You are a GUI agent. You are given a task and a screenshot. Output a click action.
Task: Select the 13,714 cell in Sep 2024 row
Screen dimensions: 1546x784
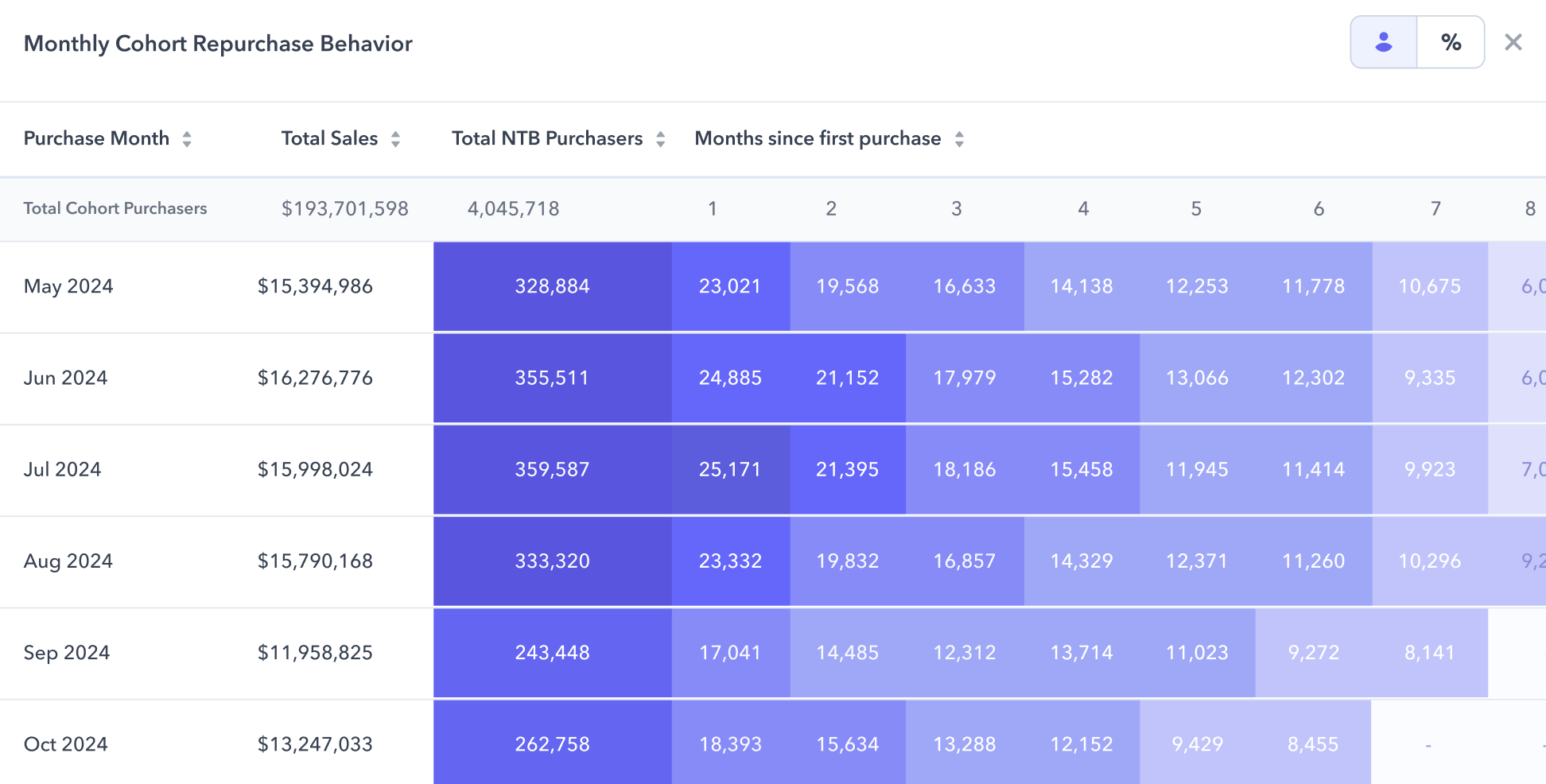pyautogui.click(x=1082, y=653)
